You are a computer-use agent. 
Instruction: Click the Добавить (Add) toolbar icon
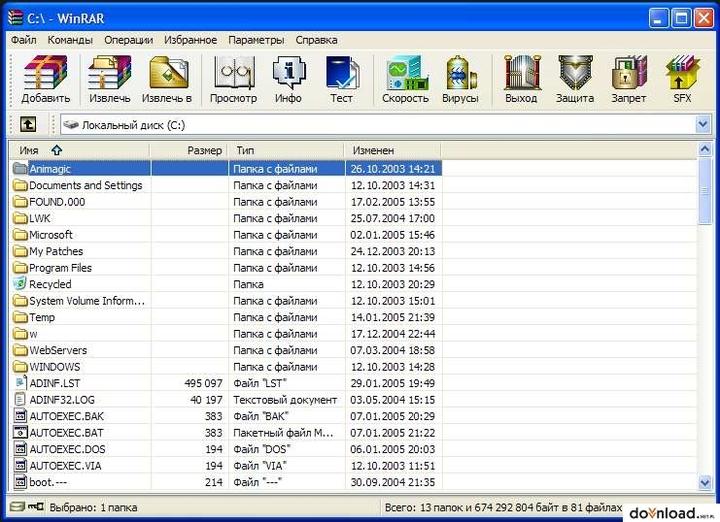coord(45,78)
